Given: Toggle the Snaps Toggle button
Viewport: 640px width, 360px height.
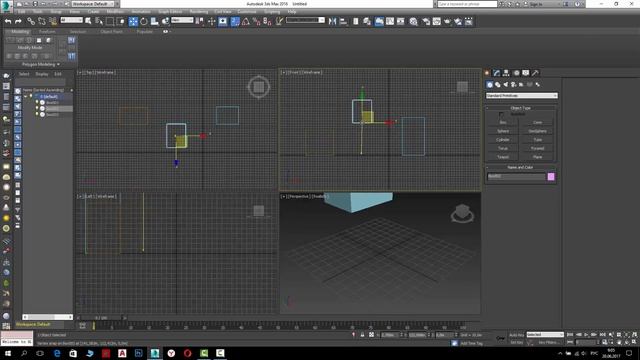Looking at the screenshot, I should (x=235, y=21).
